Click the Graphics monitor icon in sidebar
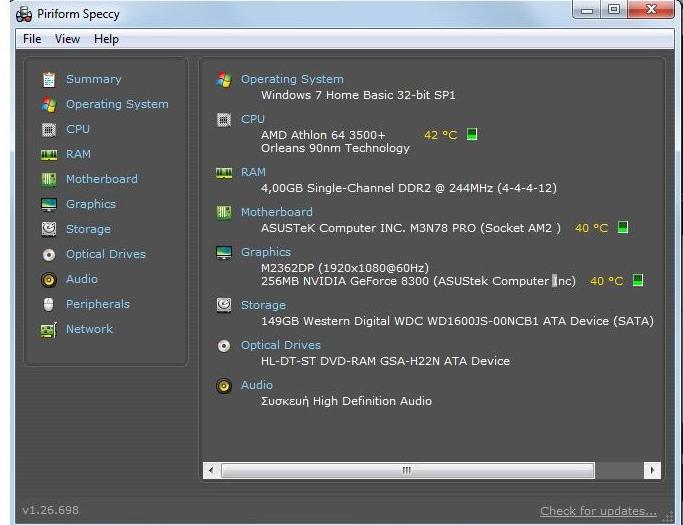Image resolution: width=683 pixels, height=525 pixels. 49,204
